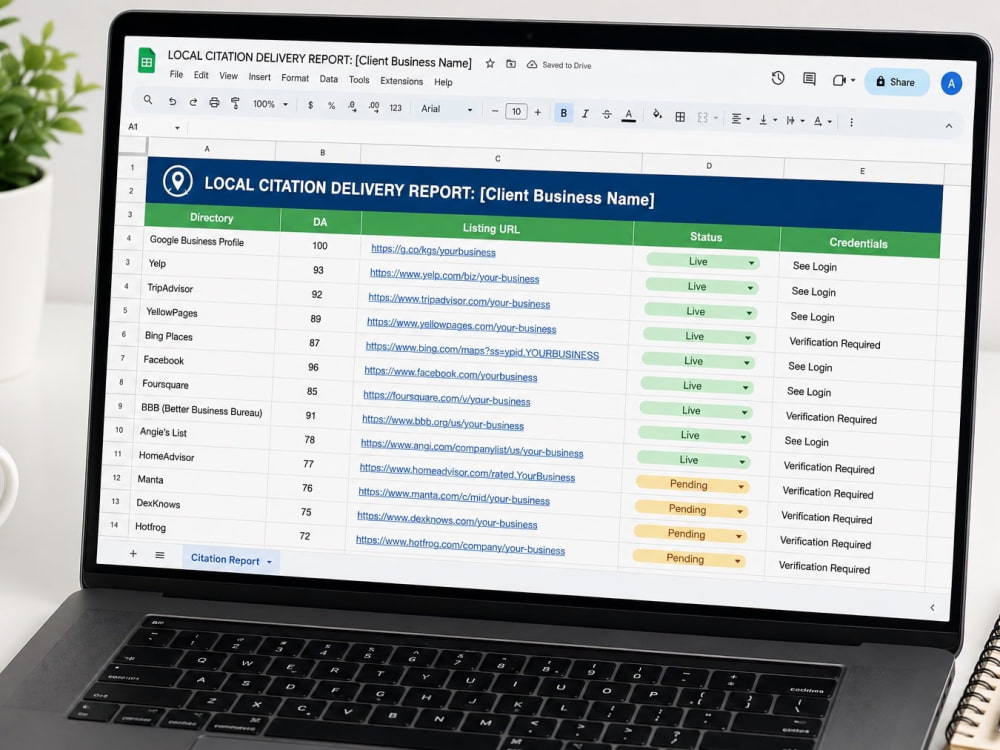Image resolution: width=1000 pixels, height=750 pixels.
Task: Open the Format menu
Action: pyautogui.click(x=295, y=78)
